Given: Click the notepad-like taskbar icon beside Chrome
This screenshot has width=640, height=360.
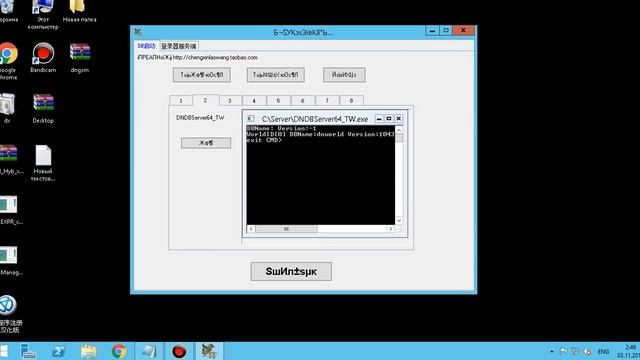Looking at the screenshot, I should [x=149, y=351].
